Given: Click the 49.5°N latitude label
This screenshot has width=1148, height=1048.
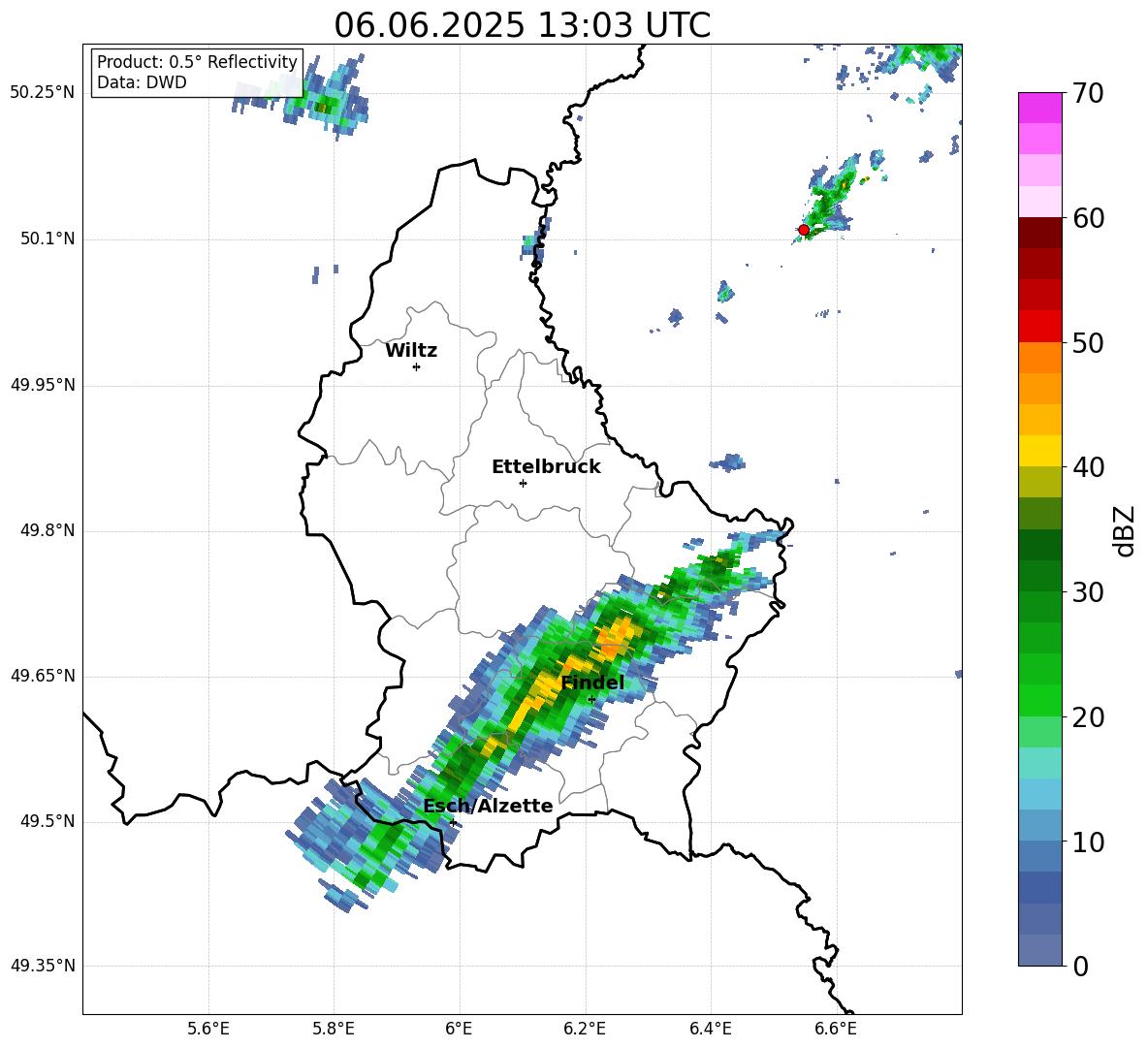Looking at the screenshot, I should pyautogui.click(x=48, y=821).
